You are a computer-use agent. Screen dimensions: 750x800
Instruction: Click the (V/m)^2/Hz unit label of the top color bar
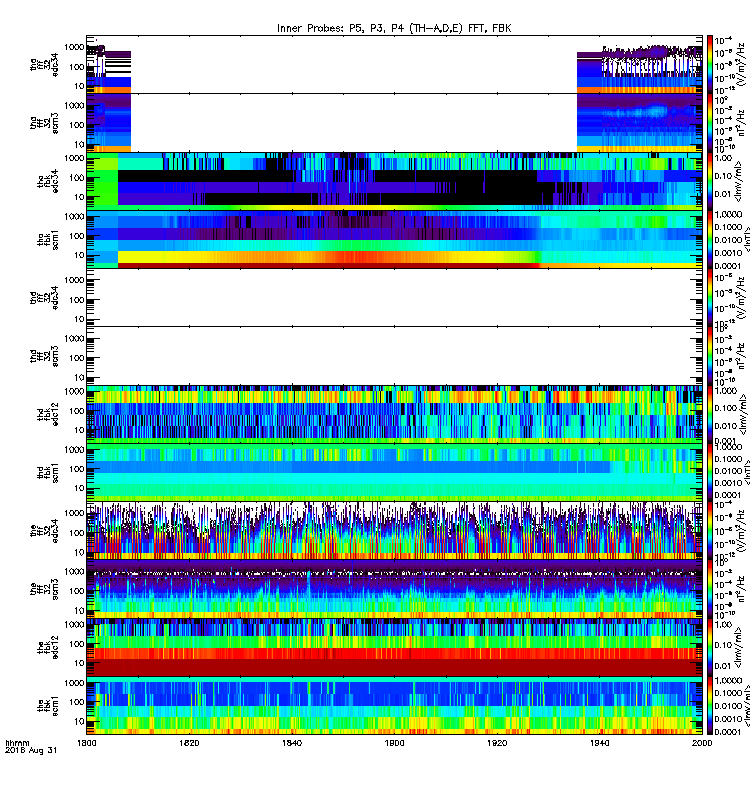point(741,64)
